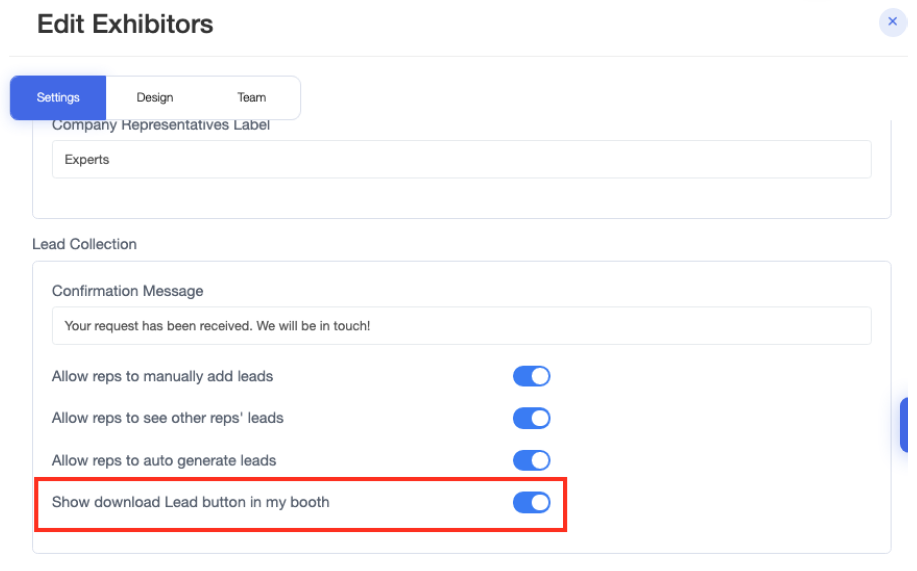Focus the Confirmation Message text field

click(461, 326)
